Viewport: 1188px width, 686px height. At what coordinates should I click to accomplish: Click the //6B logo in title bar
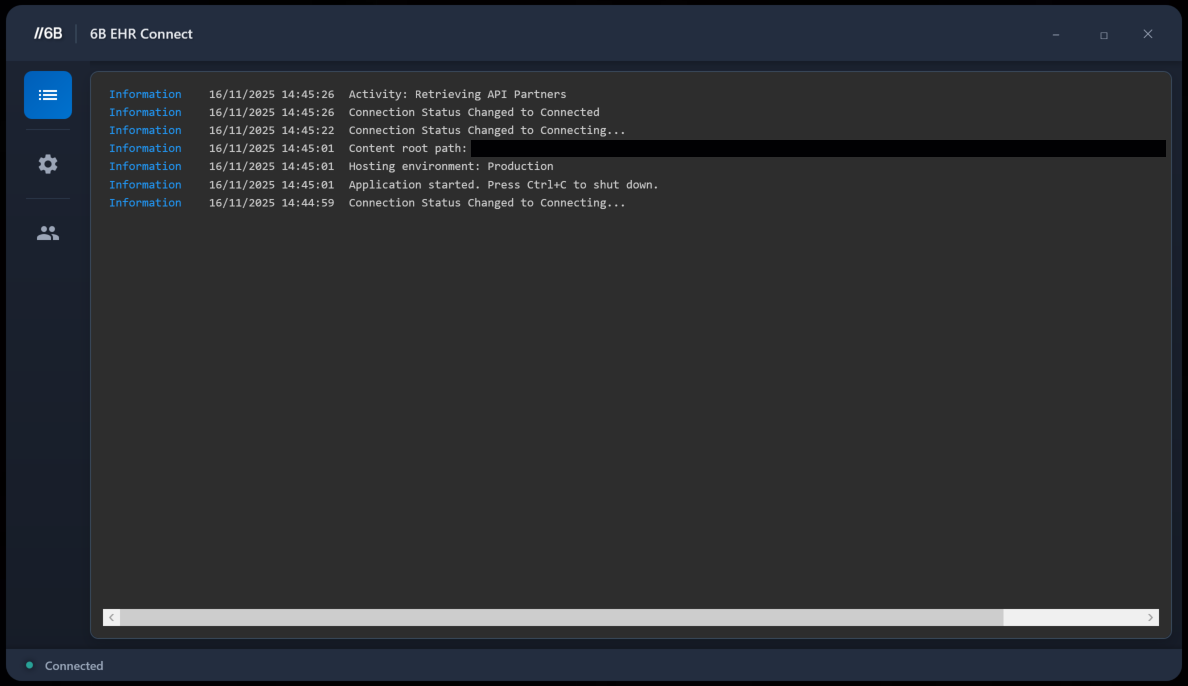(48, 34)
